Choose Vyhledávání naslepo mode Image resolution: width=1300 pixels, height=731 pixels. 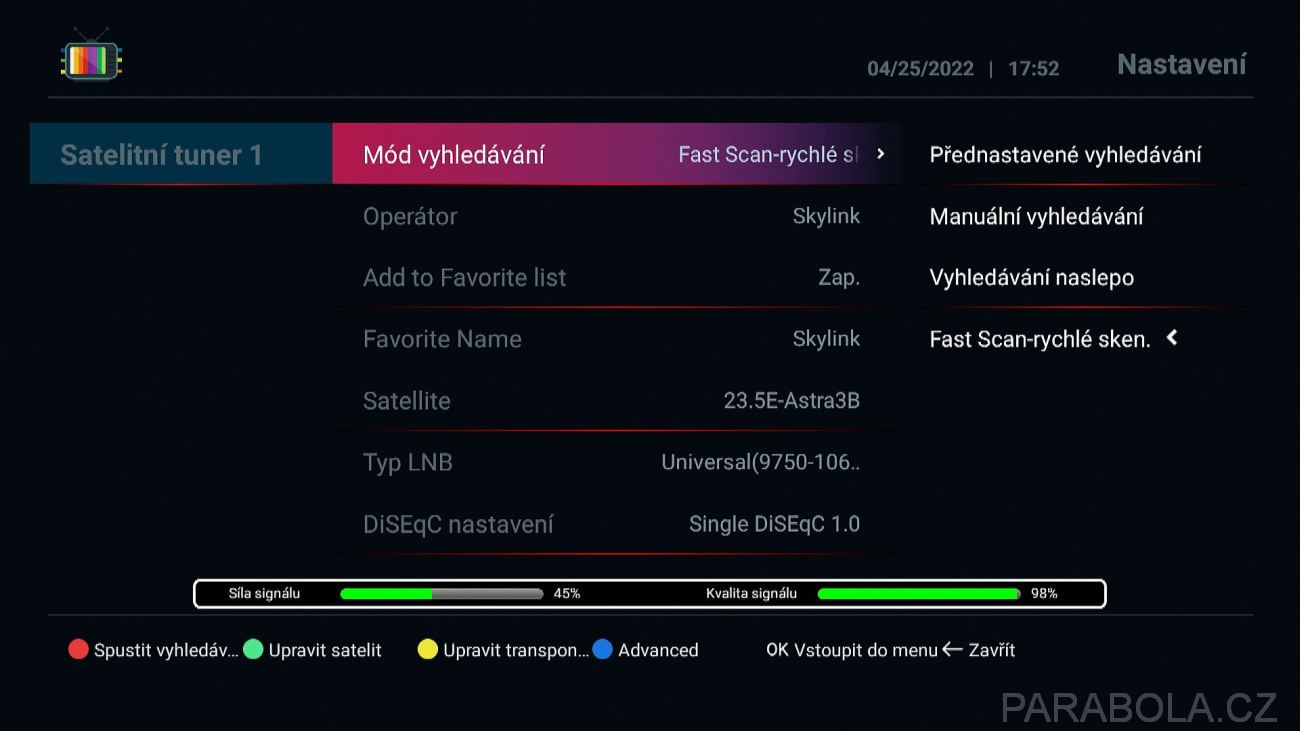1031,277
